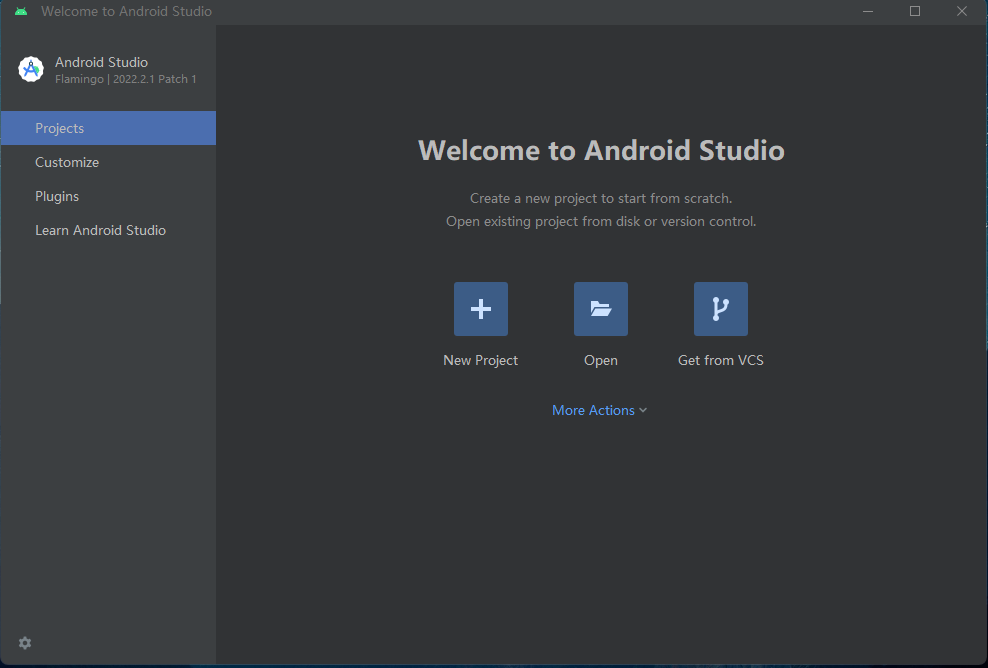Click the Android Studio name in sidebar
988x668 pixels.
pyautogui.click(x=101, y=62)
